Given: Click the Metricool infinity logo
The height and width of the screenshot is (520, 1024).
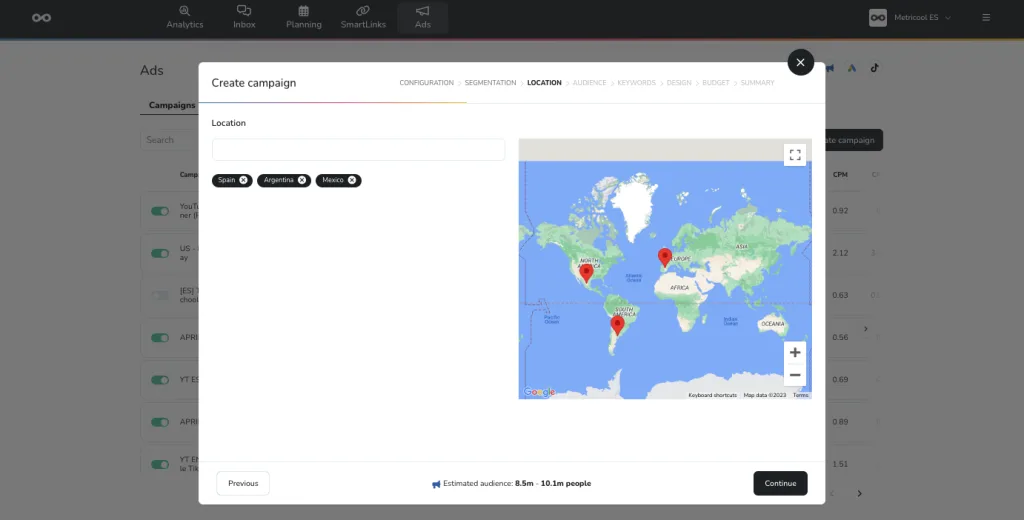Looking at the screenshot, I should (42, 18).
